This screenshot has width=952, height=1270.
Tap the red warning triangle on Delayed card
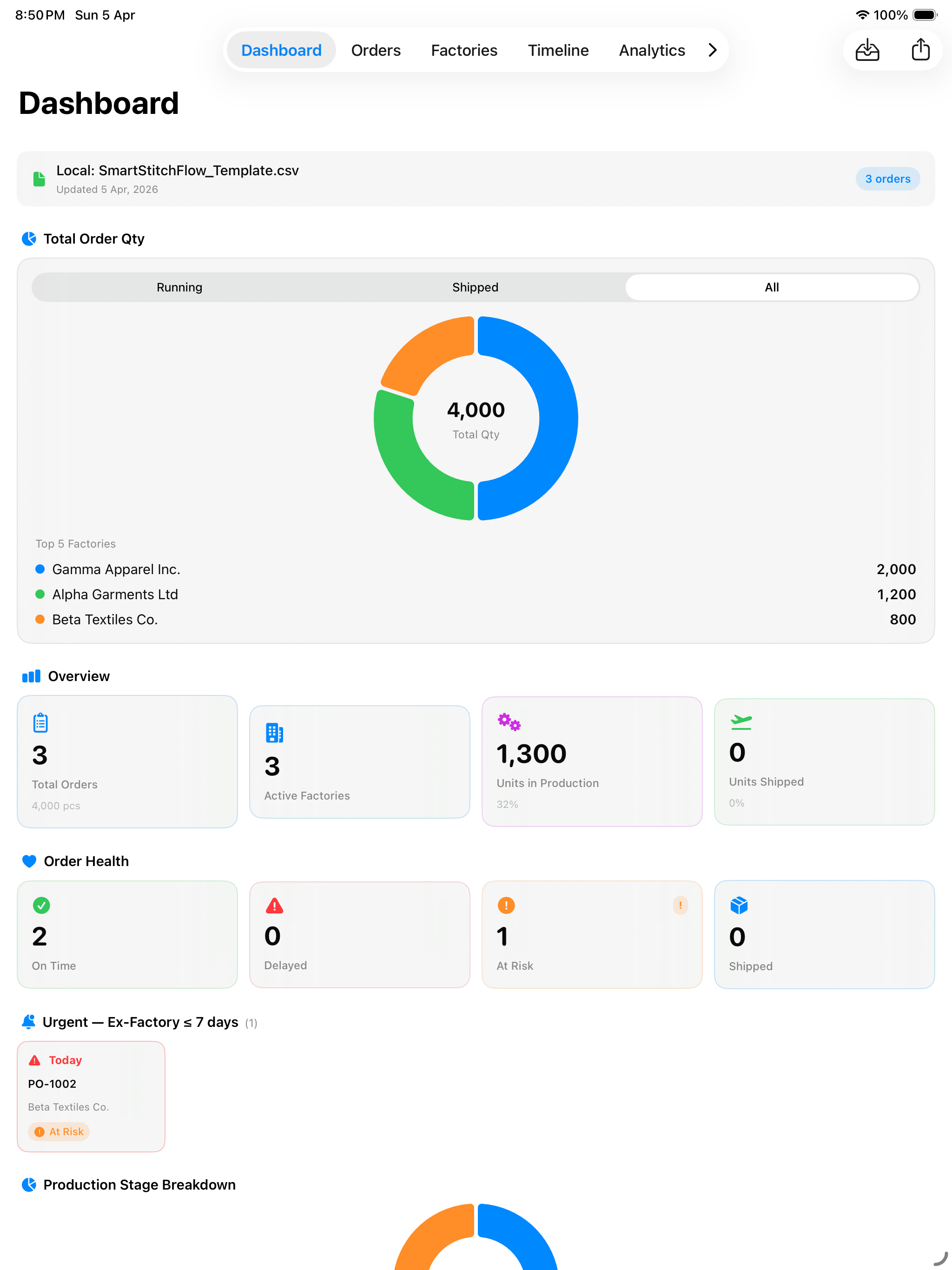tap(274, 906)
